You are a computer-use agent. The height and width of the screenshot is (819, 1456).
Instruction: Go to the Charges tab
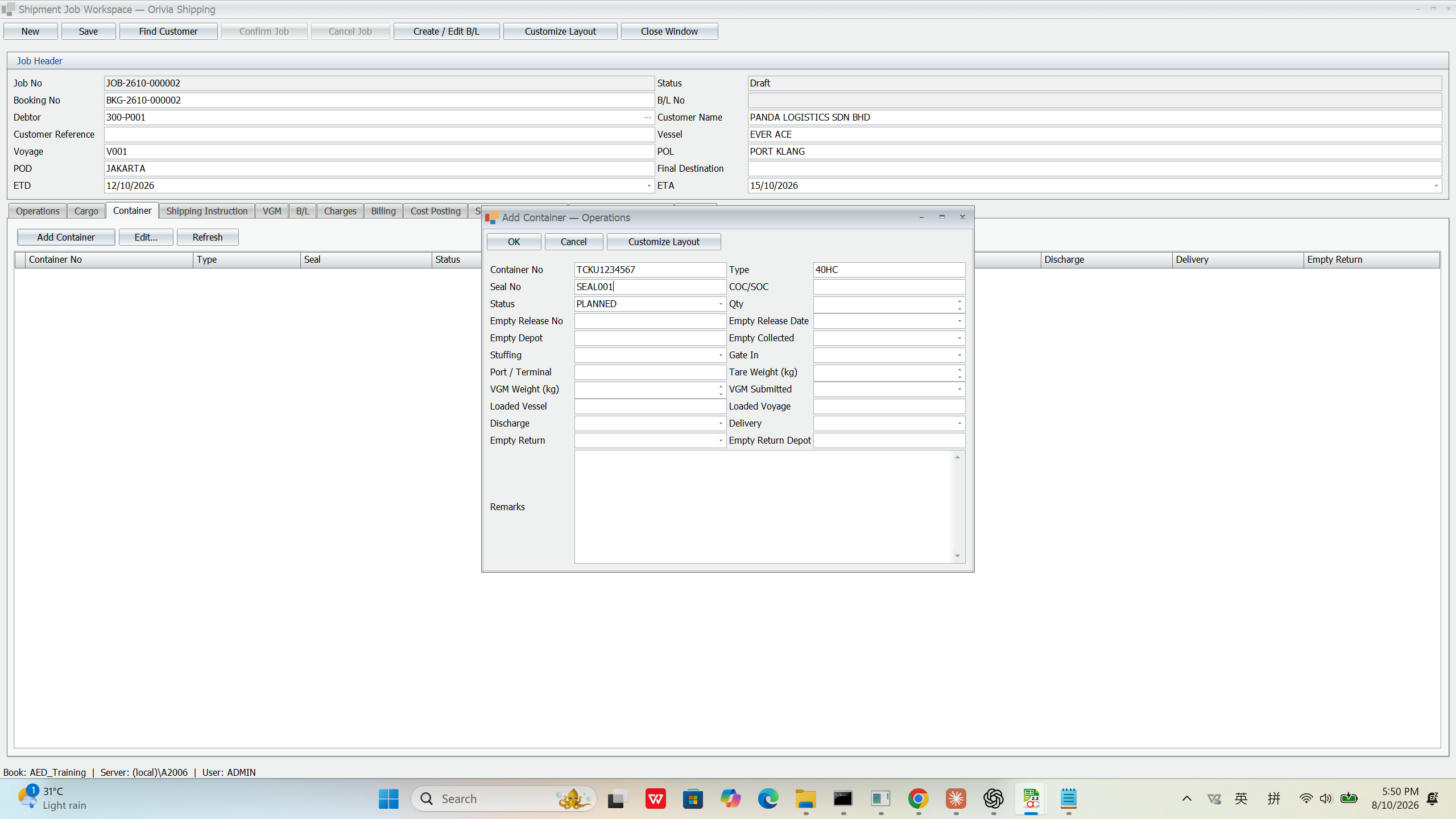[340, 211]
